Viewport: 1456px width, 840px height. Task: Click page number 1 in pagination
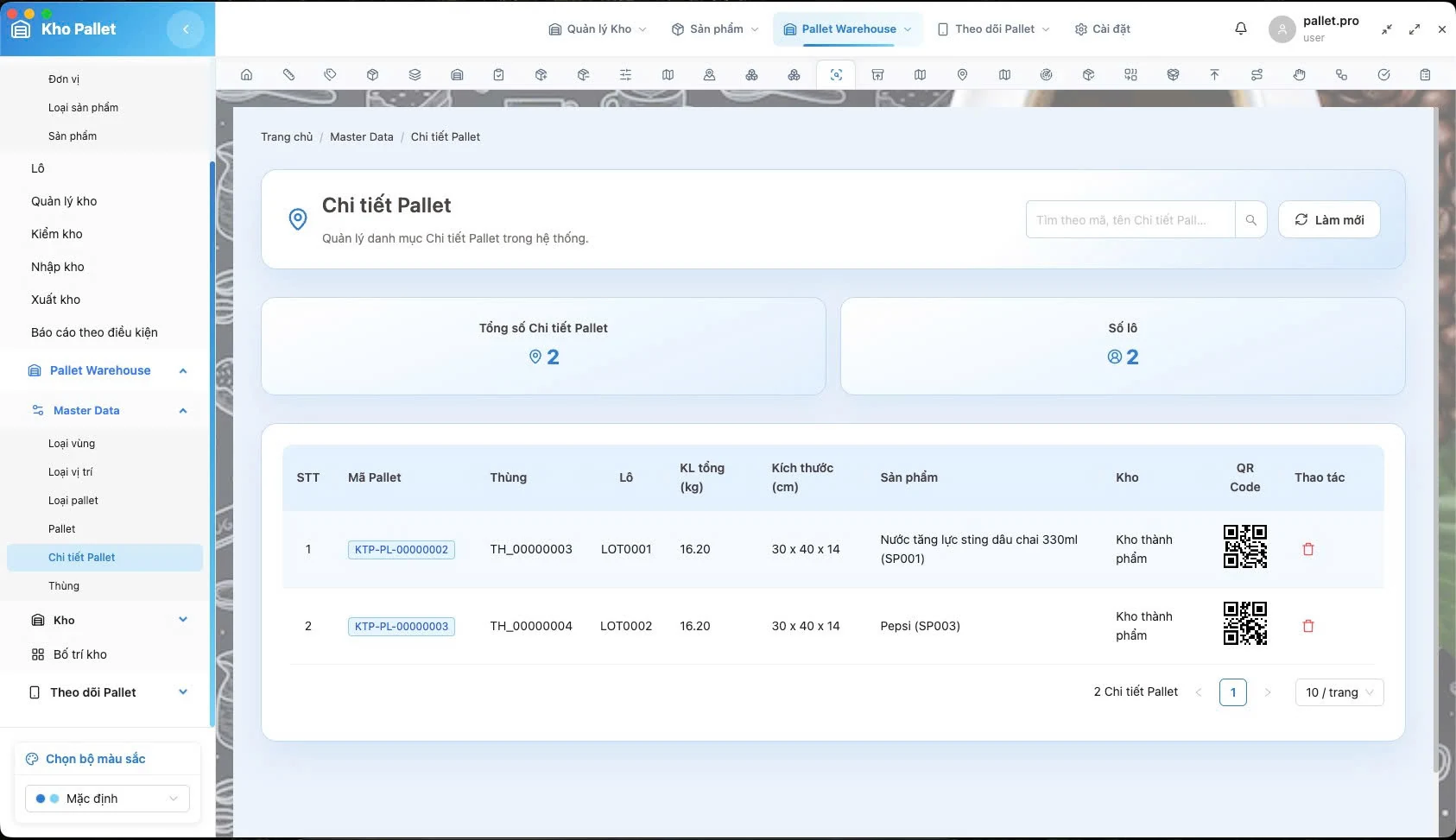1233,692
